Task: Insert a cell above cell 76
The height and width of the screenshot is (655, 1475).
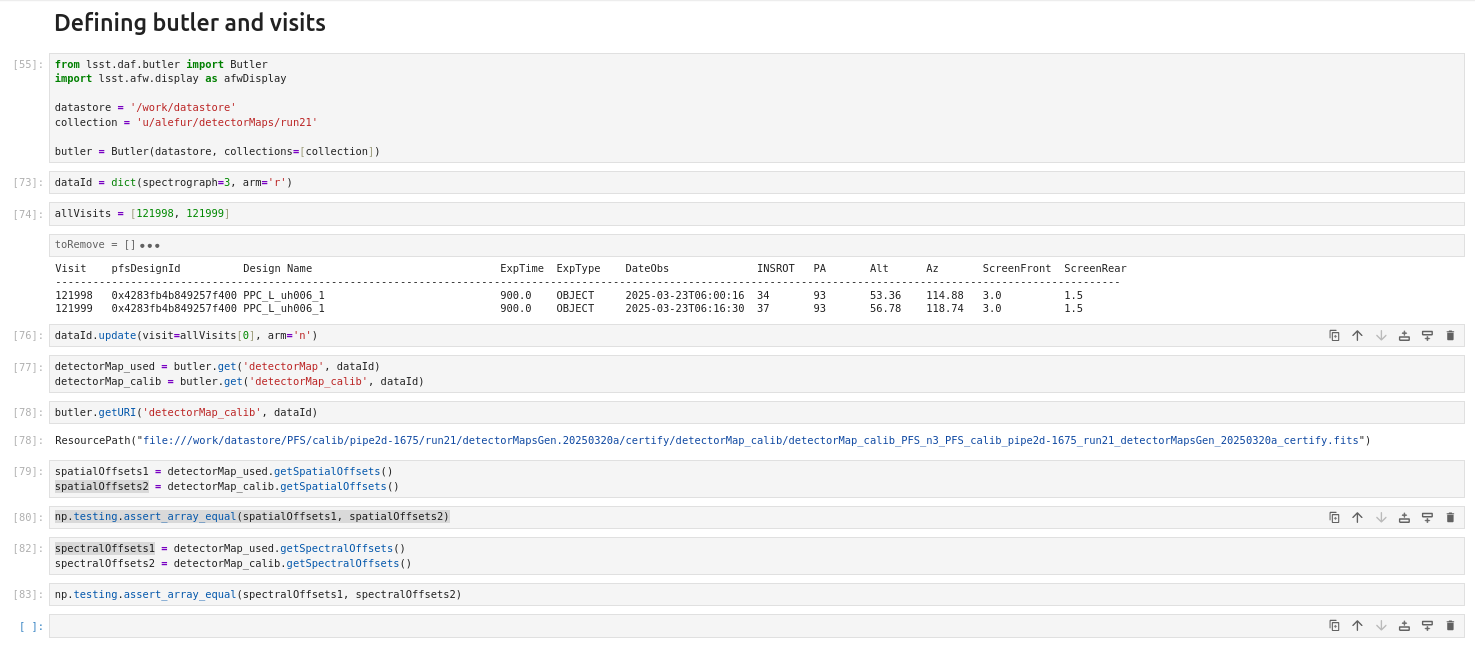Action: click(1404, 336)
